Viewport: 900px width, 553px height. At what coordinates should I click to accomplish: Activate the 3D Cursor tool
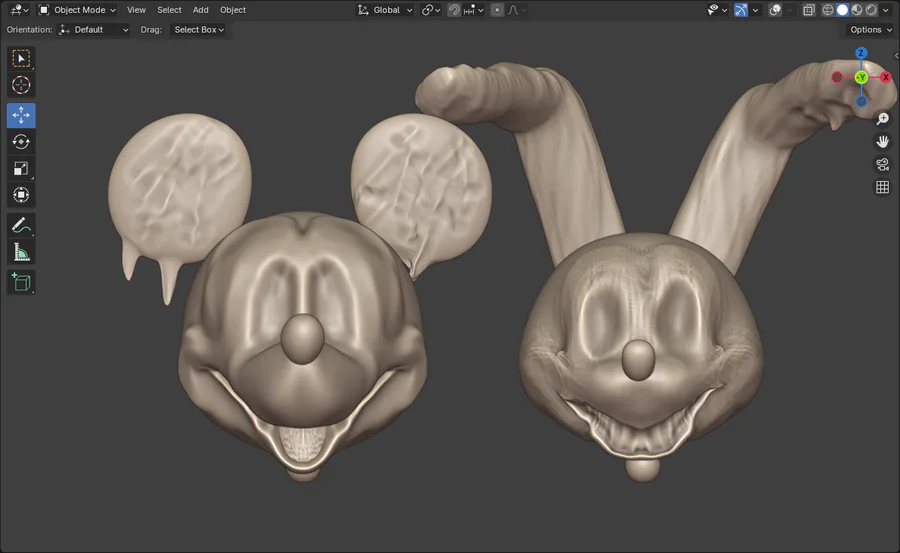[x=21, y=85]
